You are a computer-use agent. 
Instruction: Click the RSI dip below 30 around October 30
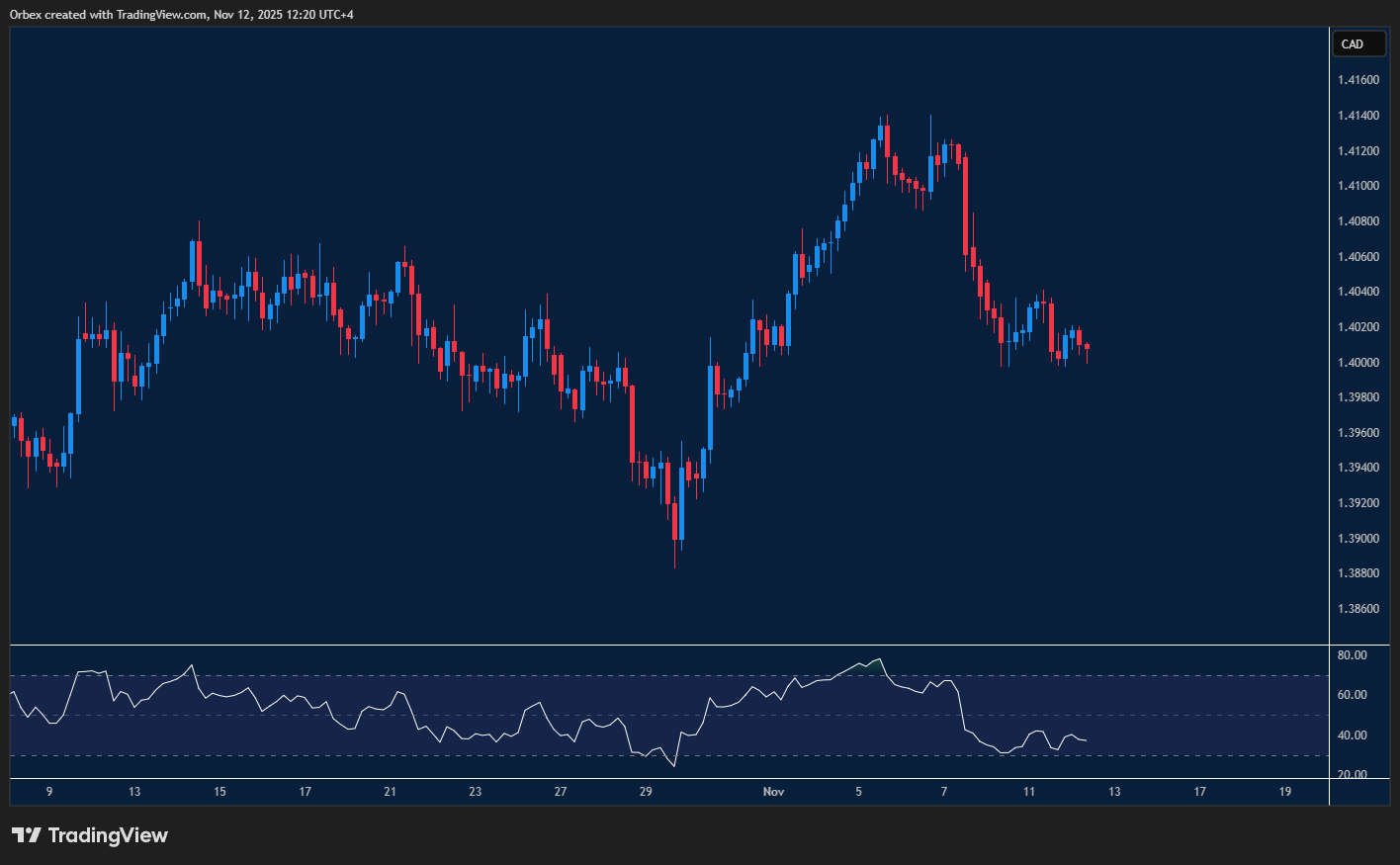click(x=673, y=765)
